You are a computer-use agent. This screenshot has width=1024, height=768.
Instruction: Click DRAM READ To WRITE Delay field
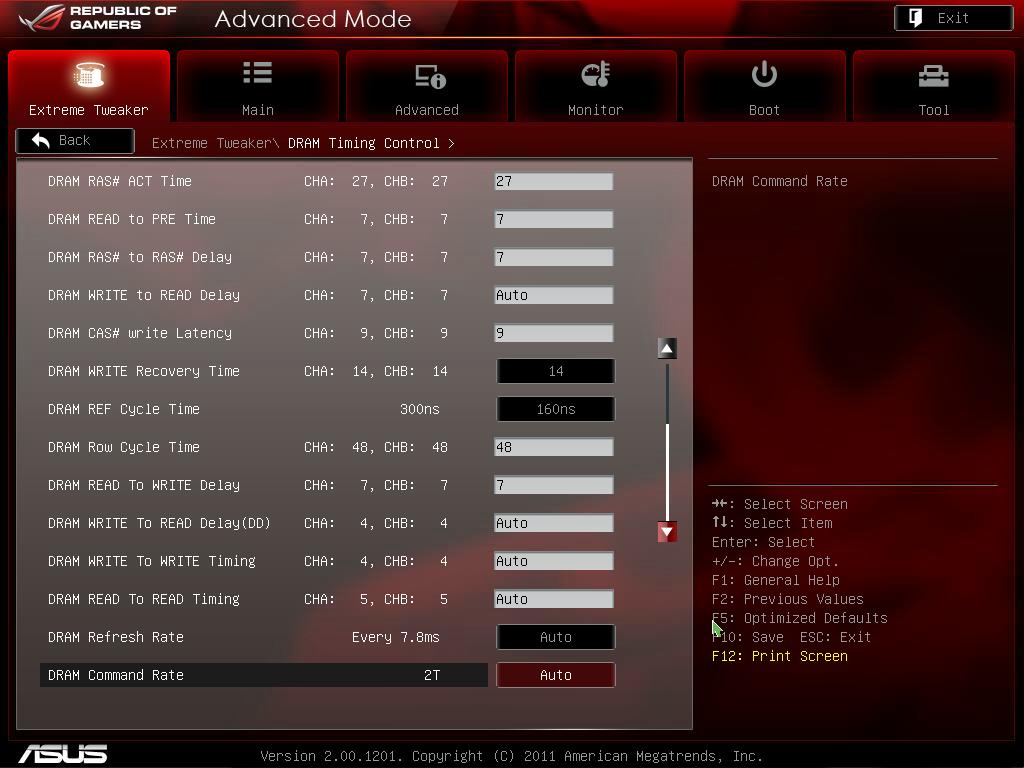point(554,485)
